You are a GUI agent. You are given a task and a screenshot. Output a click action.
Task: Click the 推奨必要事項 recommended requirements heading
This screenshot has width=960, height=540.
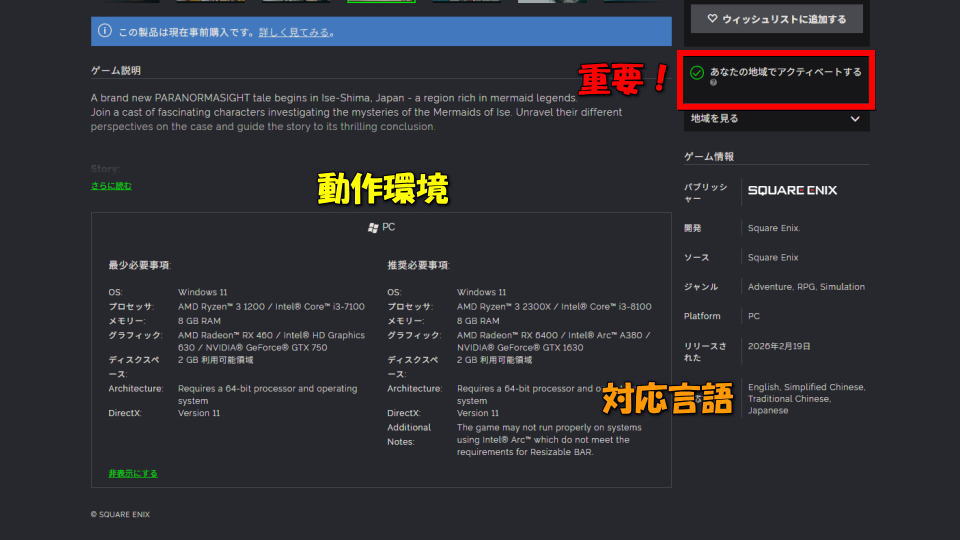tap(418, 265)
